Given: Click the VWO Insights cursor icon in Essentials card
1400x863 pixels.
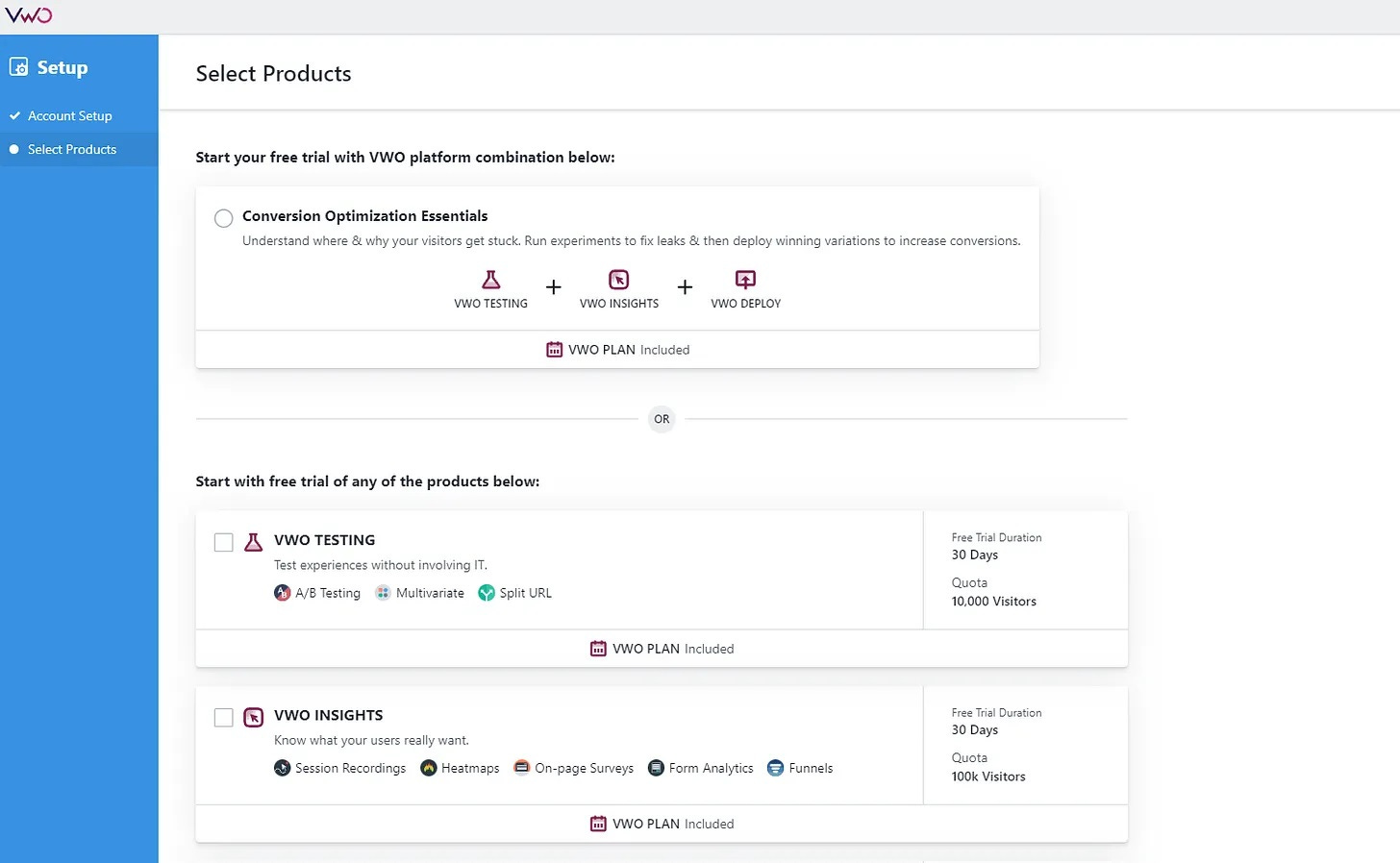Looking at the screenshot, I should [619, 280].
